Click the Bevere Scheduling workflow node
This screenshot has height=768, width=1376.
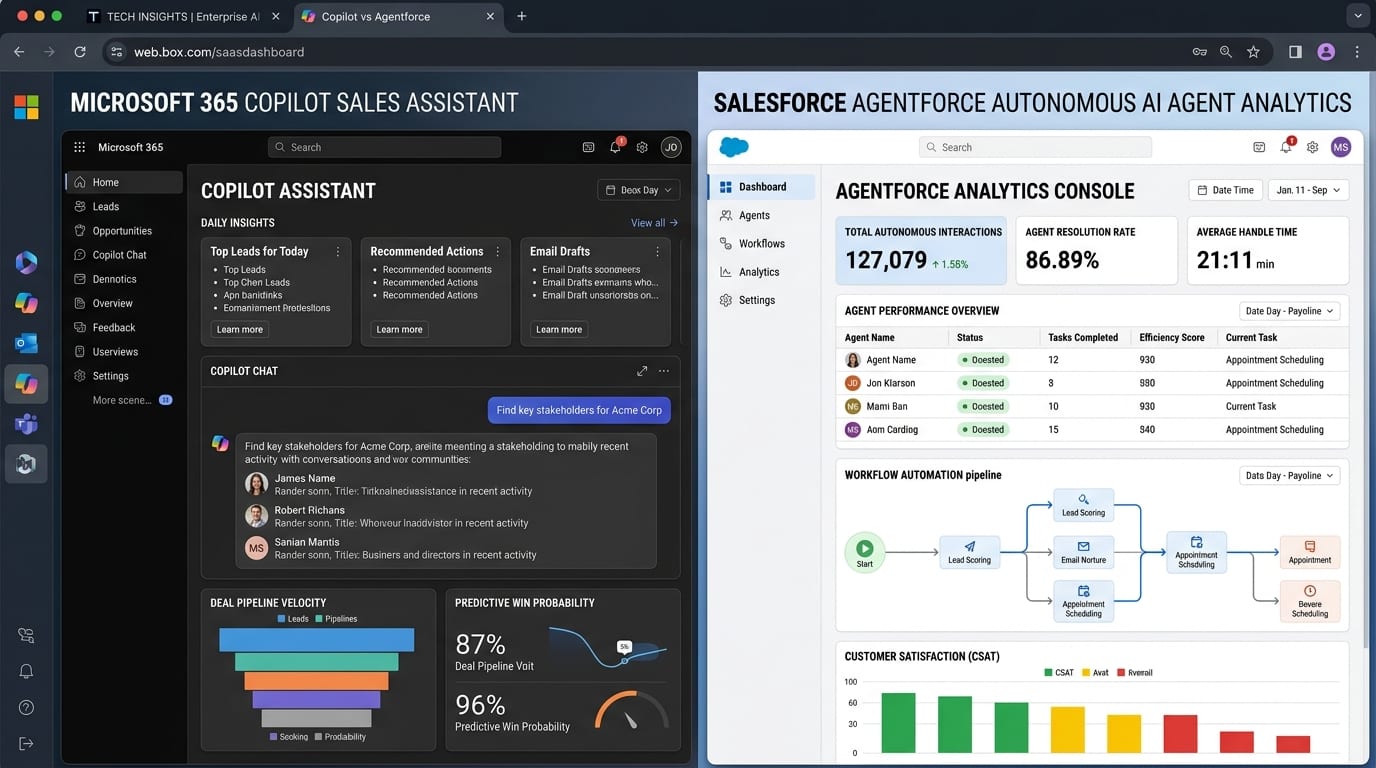1310,601
